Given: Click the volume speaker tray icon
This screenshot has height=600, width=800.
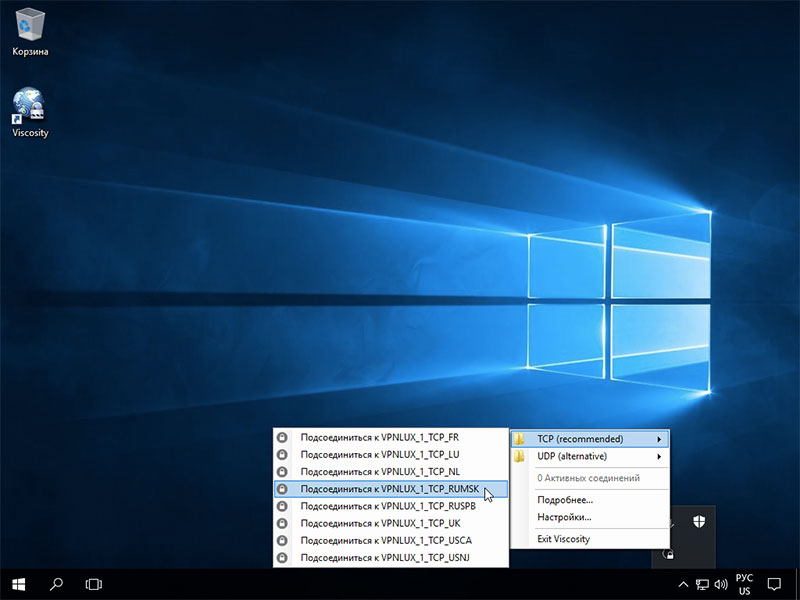Looking at the screenshot, I should tap(721, 584).
